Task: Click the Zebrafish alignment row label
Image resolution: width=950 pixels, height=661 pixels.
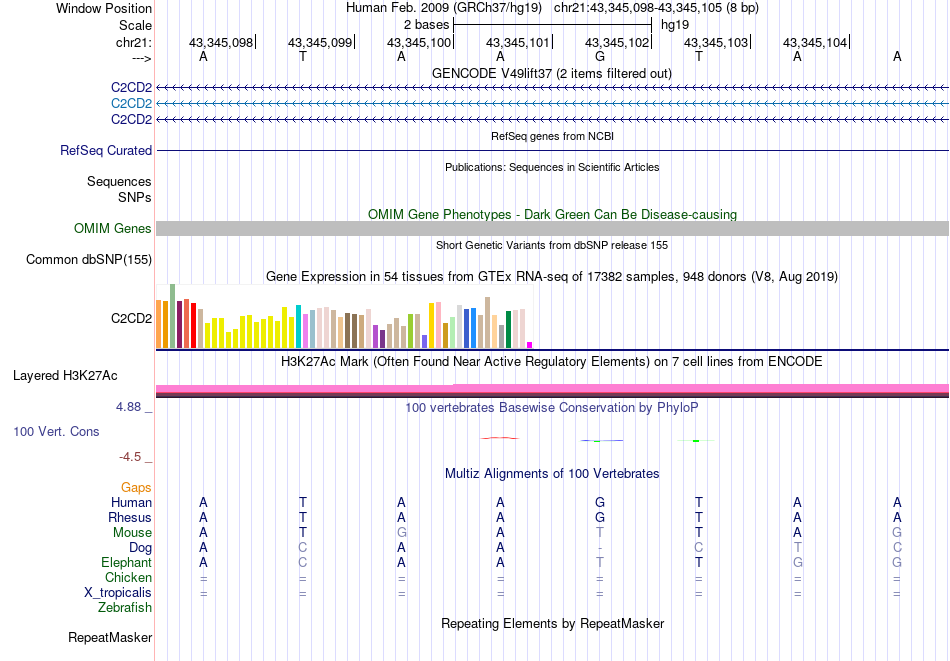Action: (x=125, y=608)
